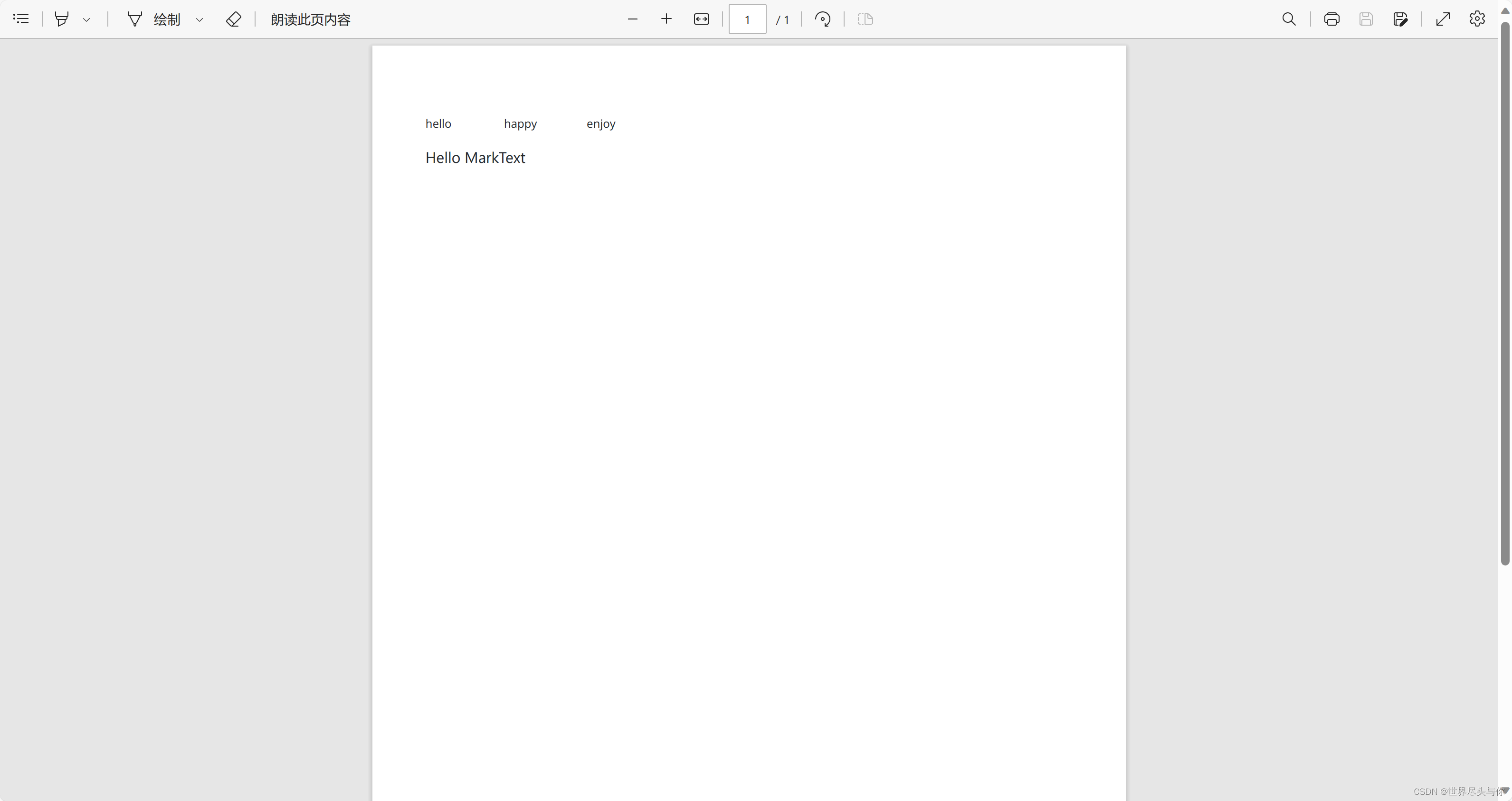Expand the highlight color options dropdown

click(x=86, y=19)
